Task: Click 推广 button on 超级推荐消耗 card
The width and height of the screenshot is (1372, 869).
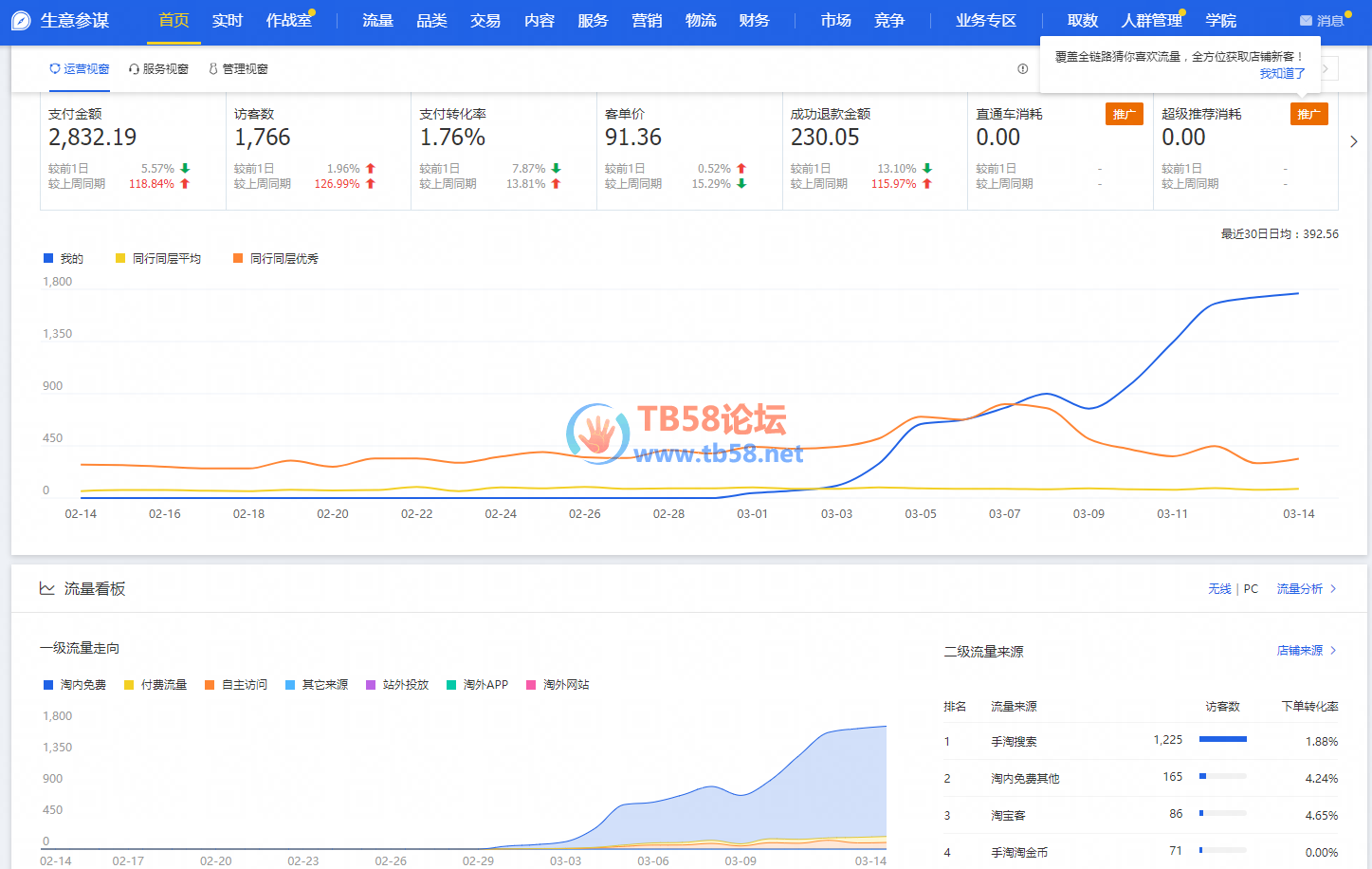Action: point(1308,115)
